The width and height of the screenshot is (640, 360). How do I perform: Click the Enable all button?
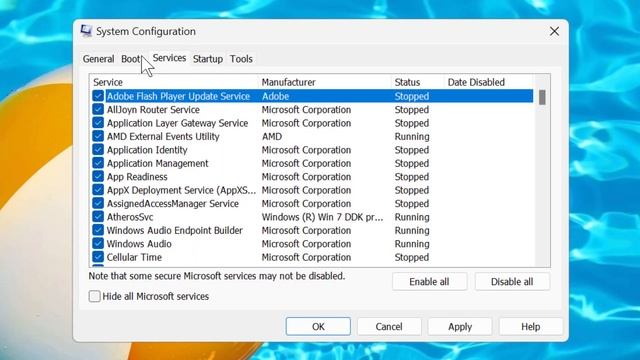click(x=429, y=282)
